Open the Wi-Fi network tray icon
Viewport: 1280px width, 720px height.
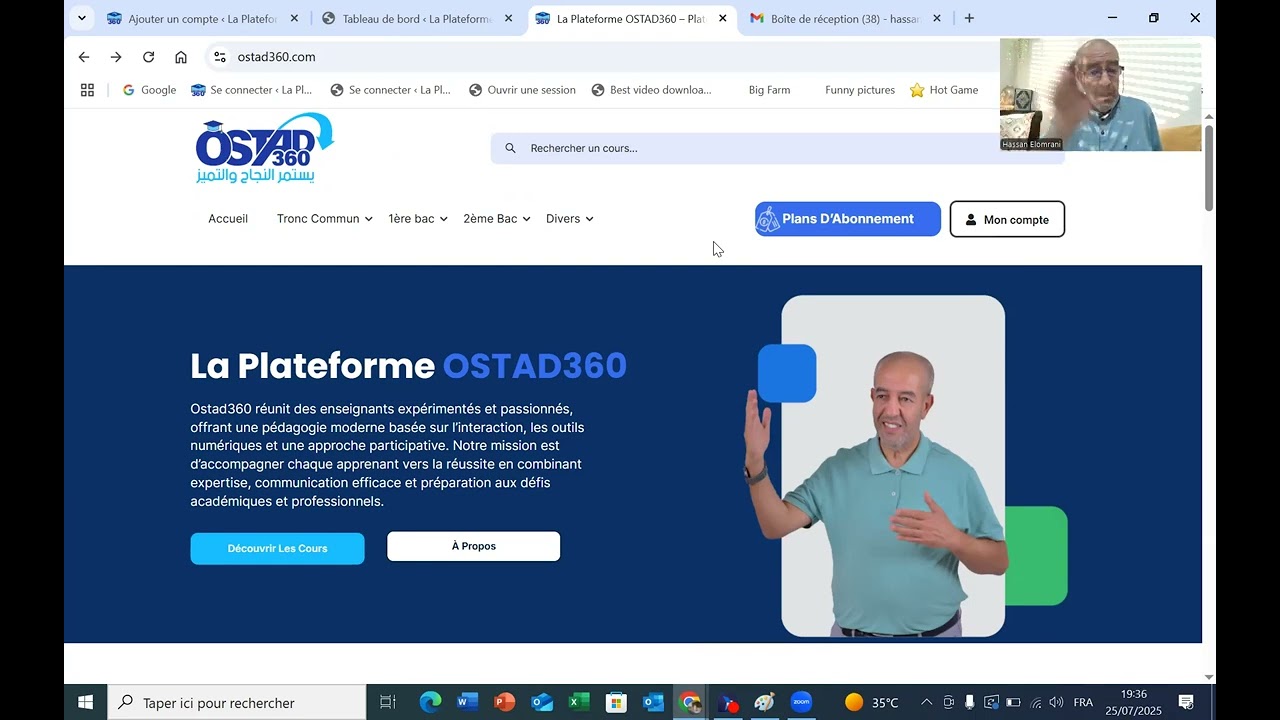click(1036, 702)
